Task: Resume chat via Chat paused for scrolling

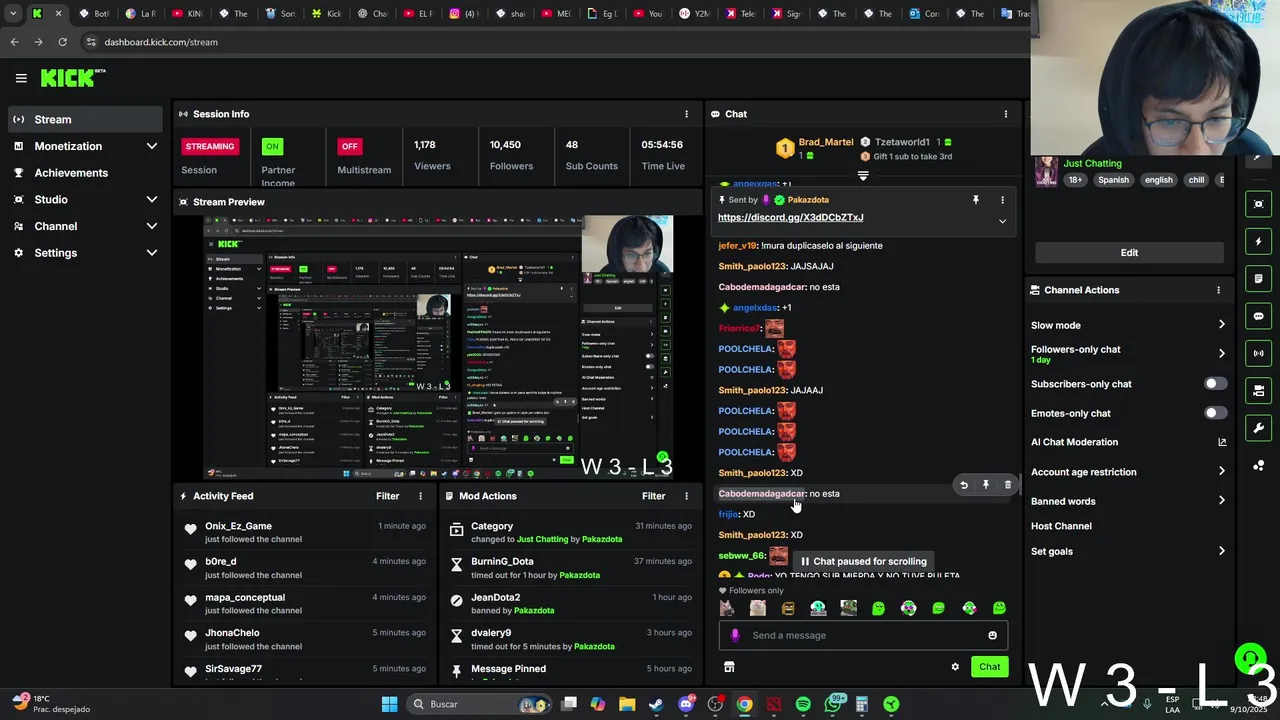Action: coord(864,562)
